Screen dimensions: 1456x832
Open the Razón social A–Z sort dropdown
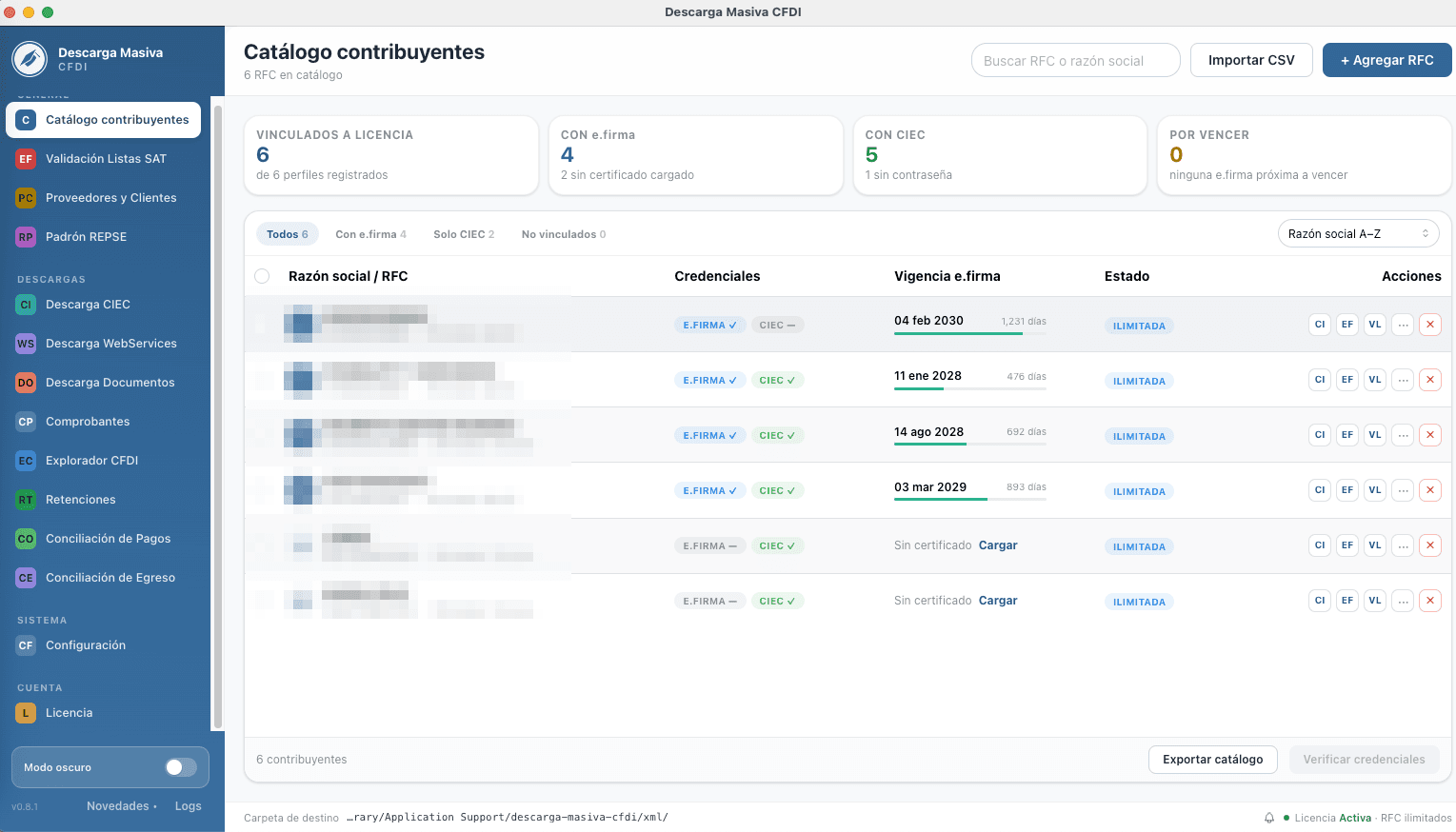tap(1358, 234)
